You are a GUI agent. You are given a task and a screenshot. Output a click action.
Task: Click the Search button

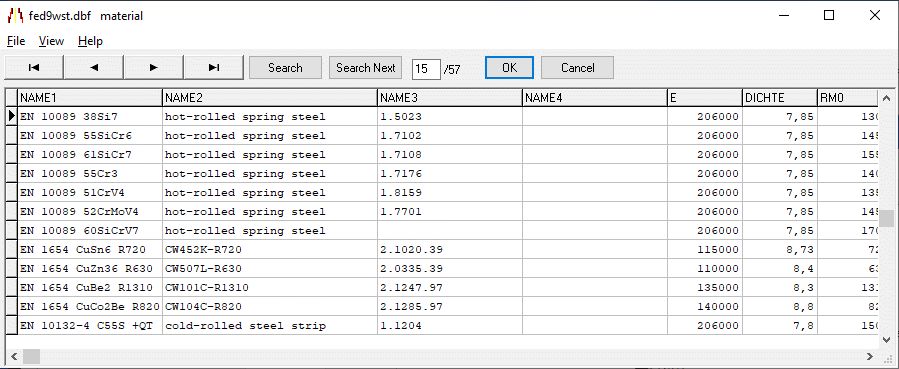285,68
